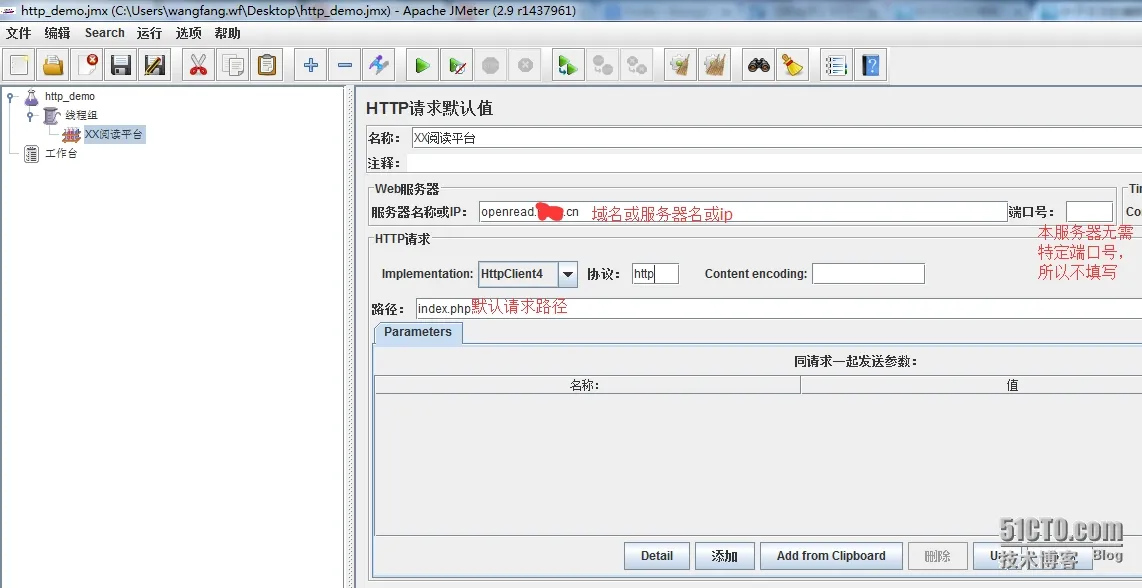Collapse the 线程组 tree node
Viewport: 1142px width, 588px height.
(30, 115)
